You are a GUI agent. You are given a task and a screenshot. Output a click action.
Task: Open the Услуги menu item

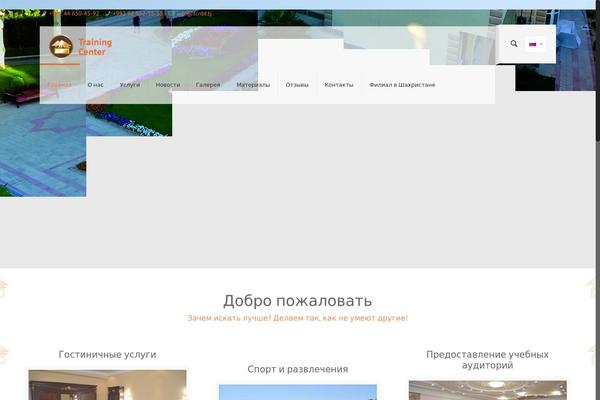pos(130,85)
